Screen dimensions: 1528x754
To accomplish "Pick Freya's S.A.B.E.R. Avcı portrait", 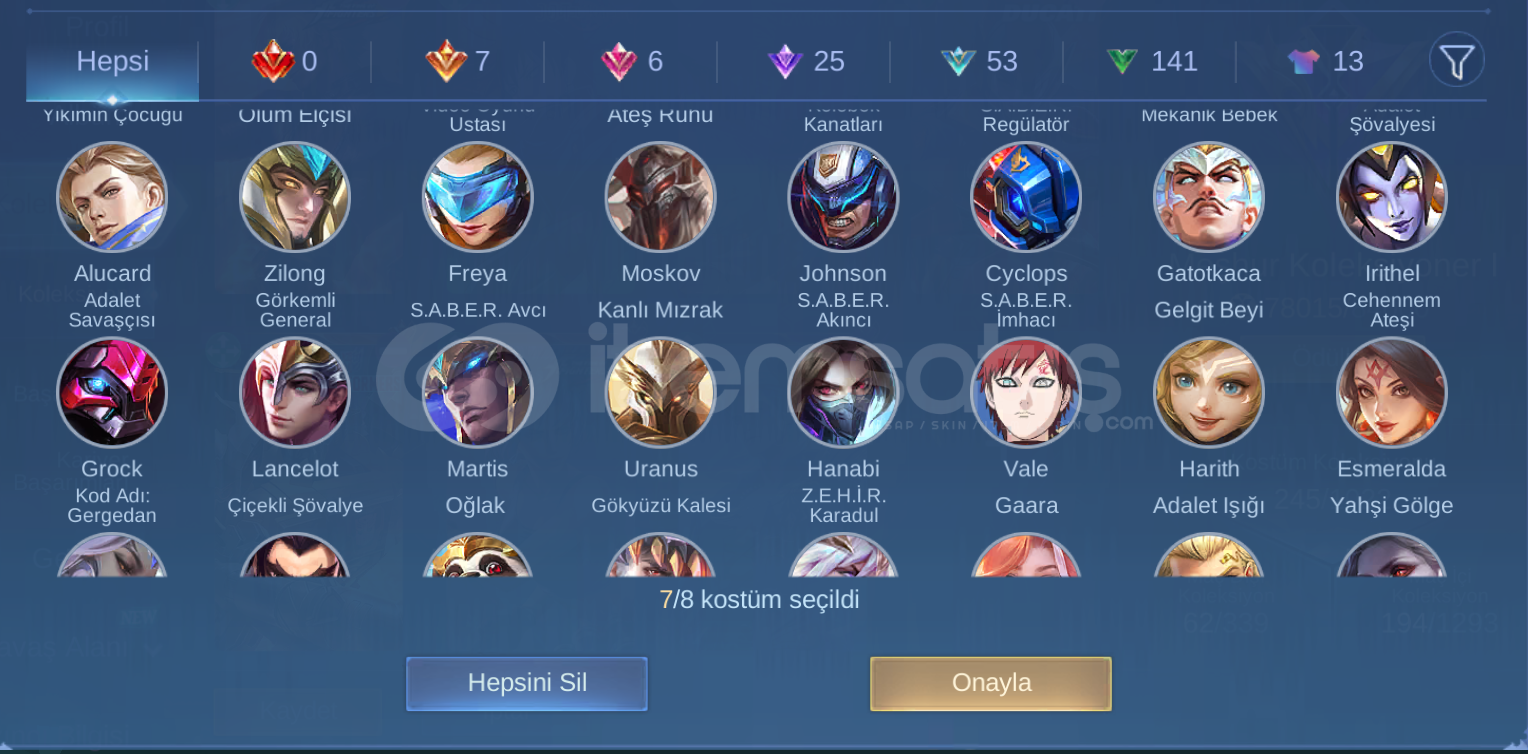I will click(x=478, y=197).
